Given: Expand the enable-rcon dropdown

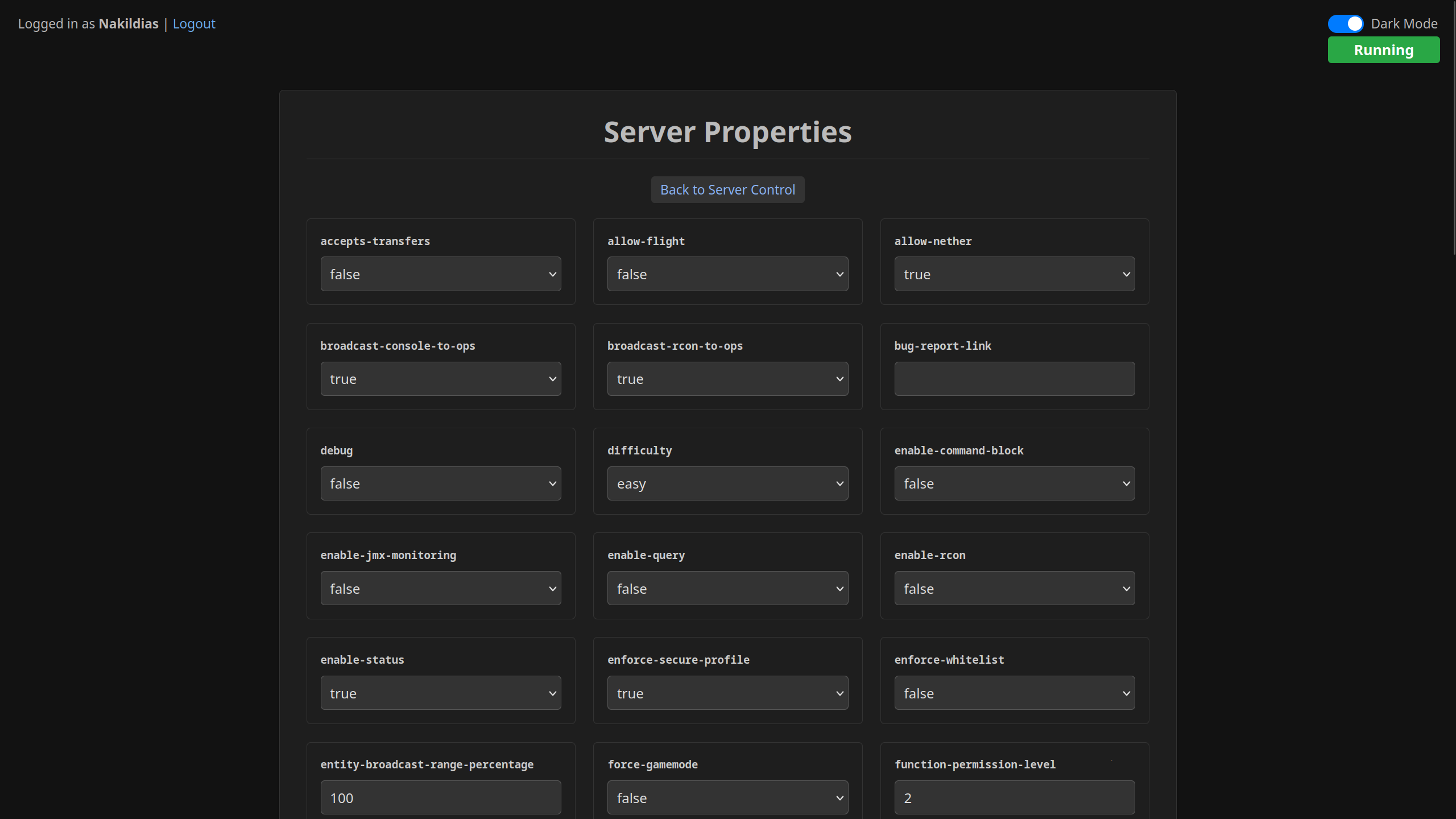Looking at the screenshot, I should (x=1014, y=589).
